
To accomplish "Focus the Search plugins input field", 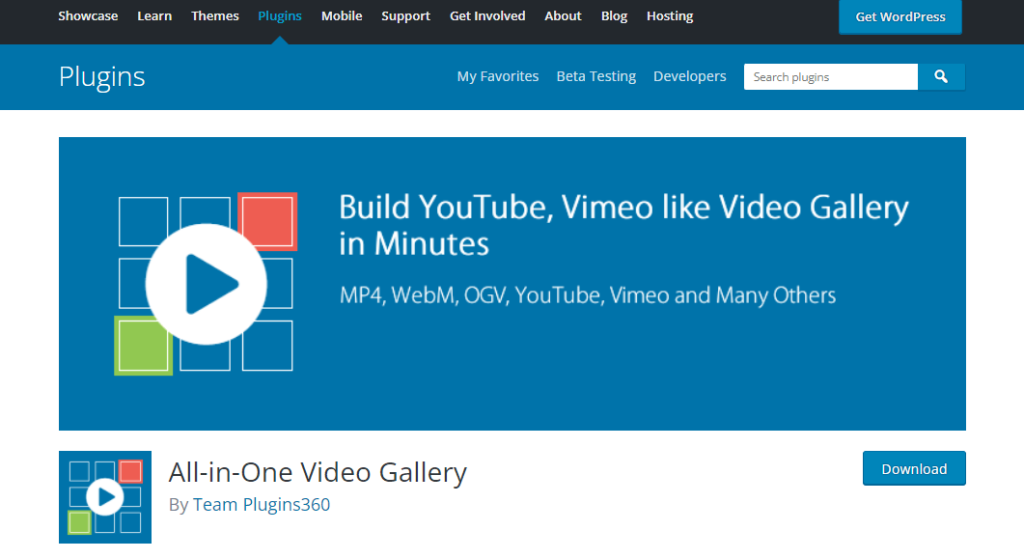I will pyautogui.click(x=831, y=77).
